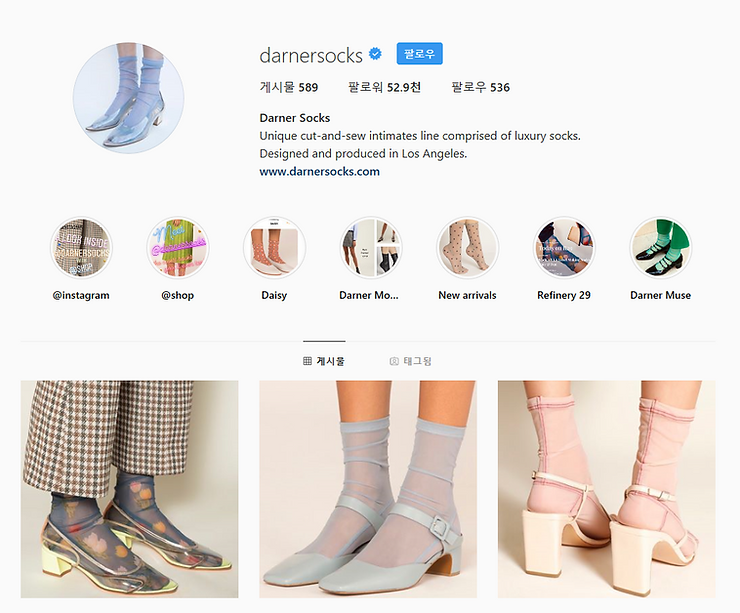Image resolution: width=740 pixels, height=613 pixels.
Task: Open the @shop story highlight
Action: tap(177, 247)
